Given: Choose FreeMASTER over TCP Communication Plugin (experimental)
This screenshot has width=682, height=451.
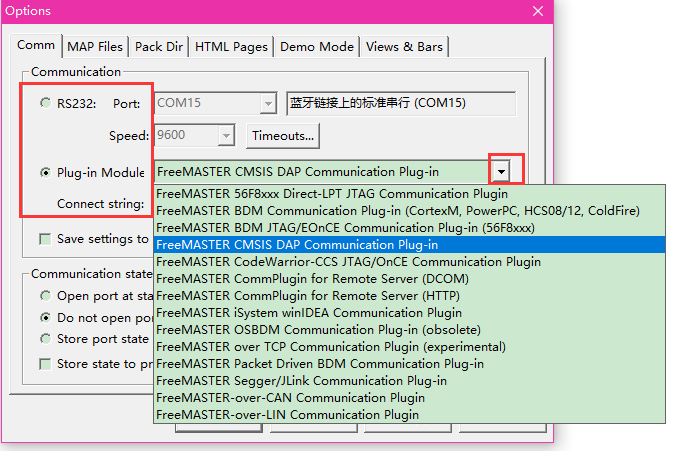Looking at the screenshot, I should click(x=410, y=346).
